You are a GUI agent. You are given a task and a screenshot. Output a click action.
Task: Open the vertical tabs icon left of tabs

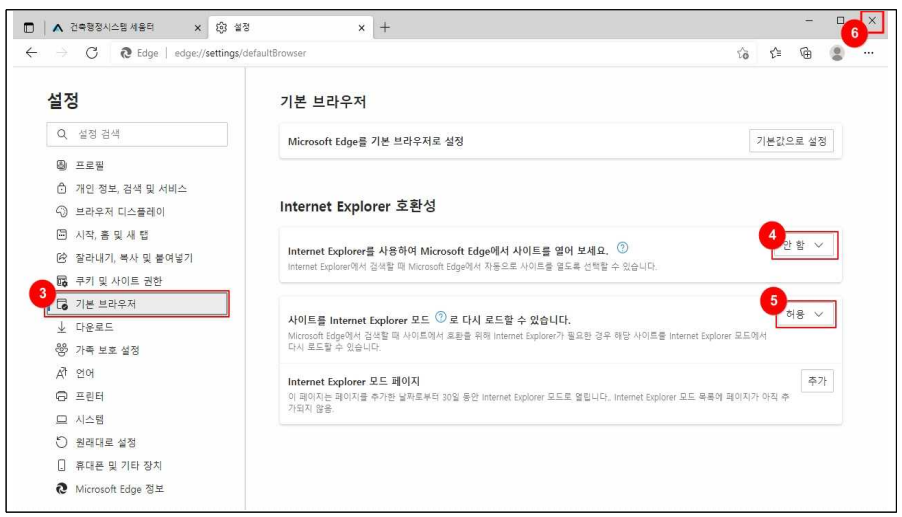(x=29, y=27)
